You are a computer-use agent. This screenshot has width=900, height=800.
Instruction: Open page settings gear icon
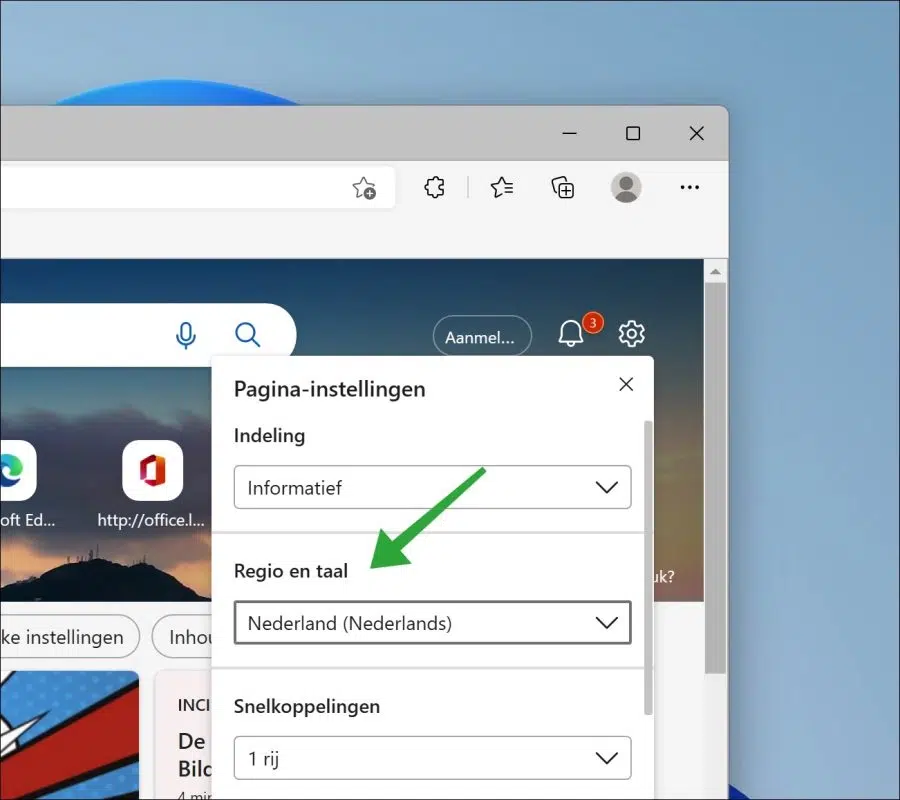click(631, 333)
